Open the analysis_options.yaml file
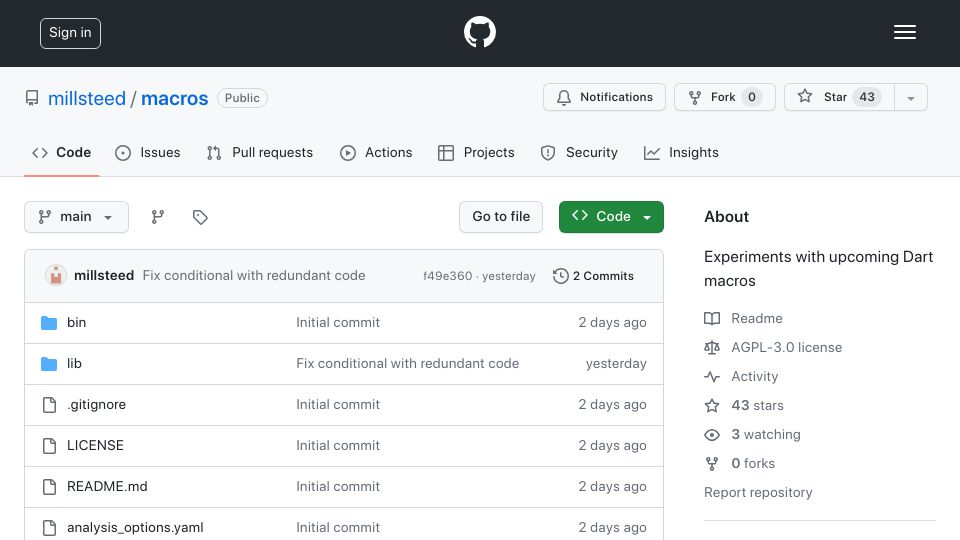This screenshot has width=960, height=540. (135, 528)
